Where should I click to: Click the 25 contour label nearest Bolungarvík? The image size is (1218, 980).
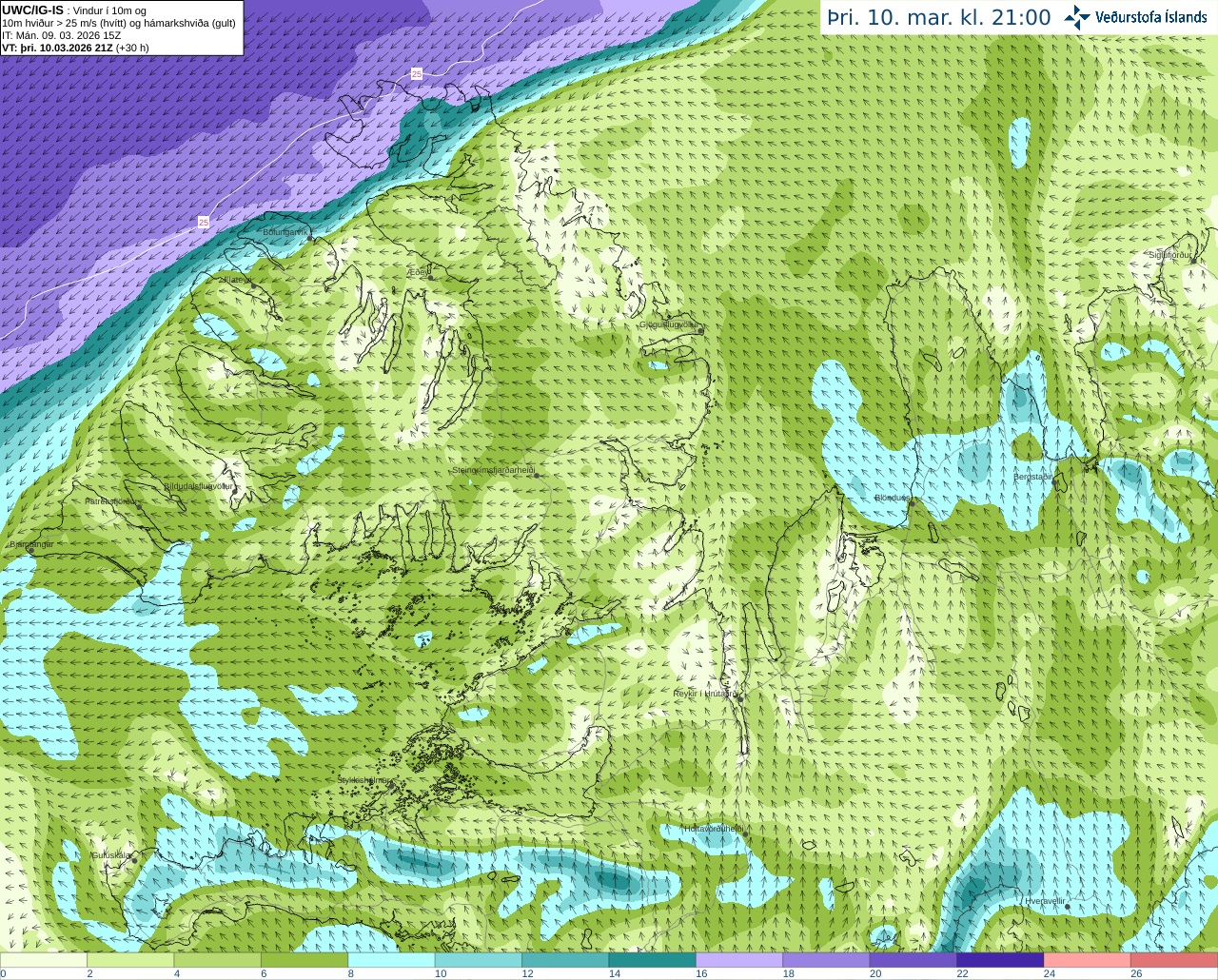click(204, 222)
